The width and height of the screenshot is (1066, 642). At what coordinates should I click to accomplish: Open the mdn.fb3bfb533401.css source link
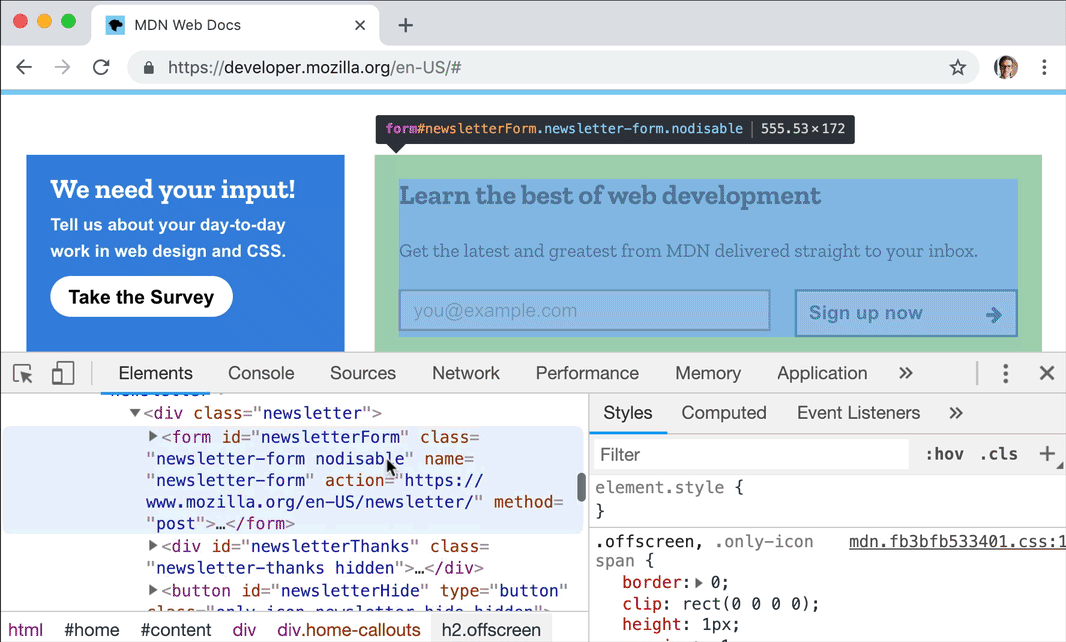956,541
